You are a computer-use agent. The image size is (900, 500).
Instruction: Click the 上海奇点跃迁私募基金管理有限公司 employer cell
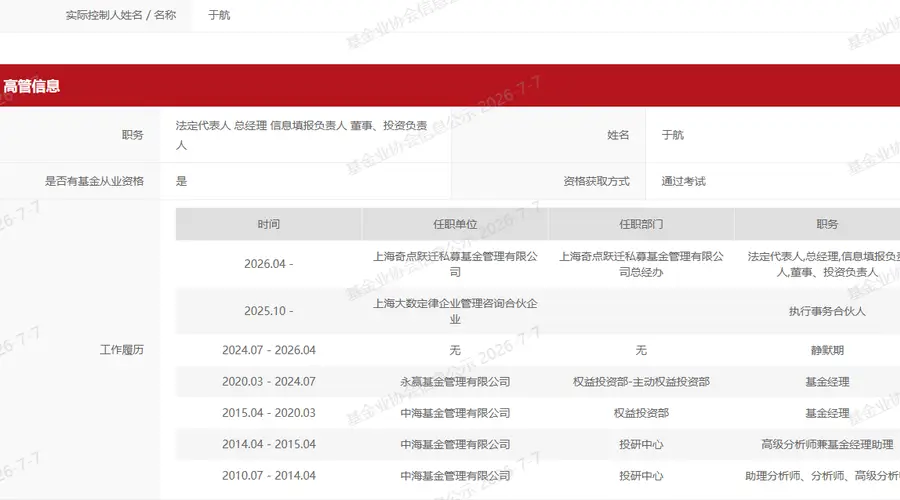455,264
